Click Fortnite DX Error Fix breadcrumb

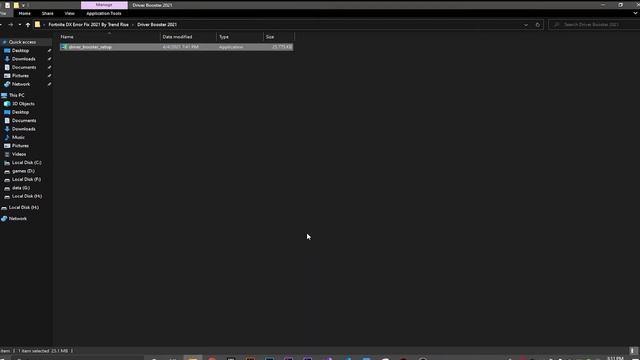click(89, 24)
